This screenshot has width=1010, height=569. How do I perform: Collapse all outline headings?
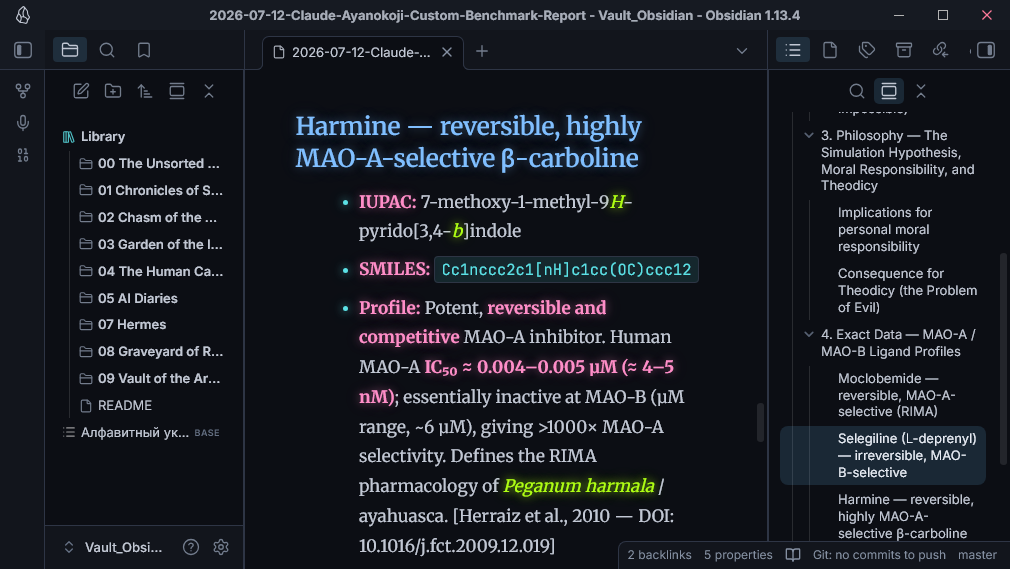click(921, 92)
